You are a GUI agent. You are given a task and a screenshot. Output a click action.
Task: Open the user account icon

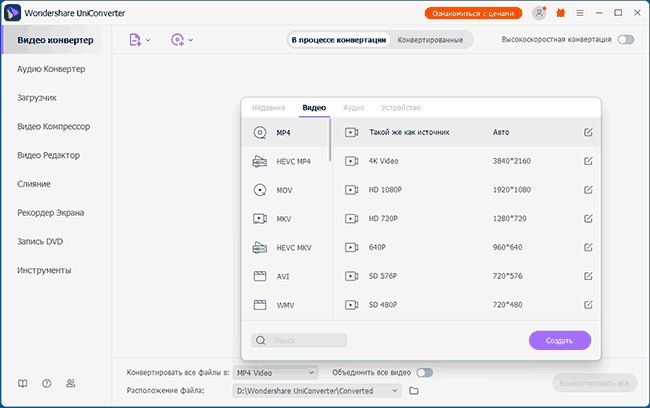pyautogui.click(x=539, y=13)
